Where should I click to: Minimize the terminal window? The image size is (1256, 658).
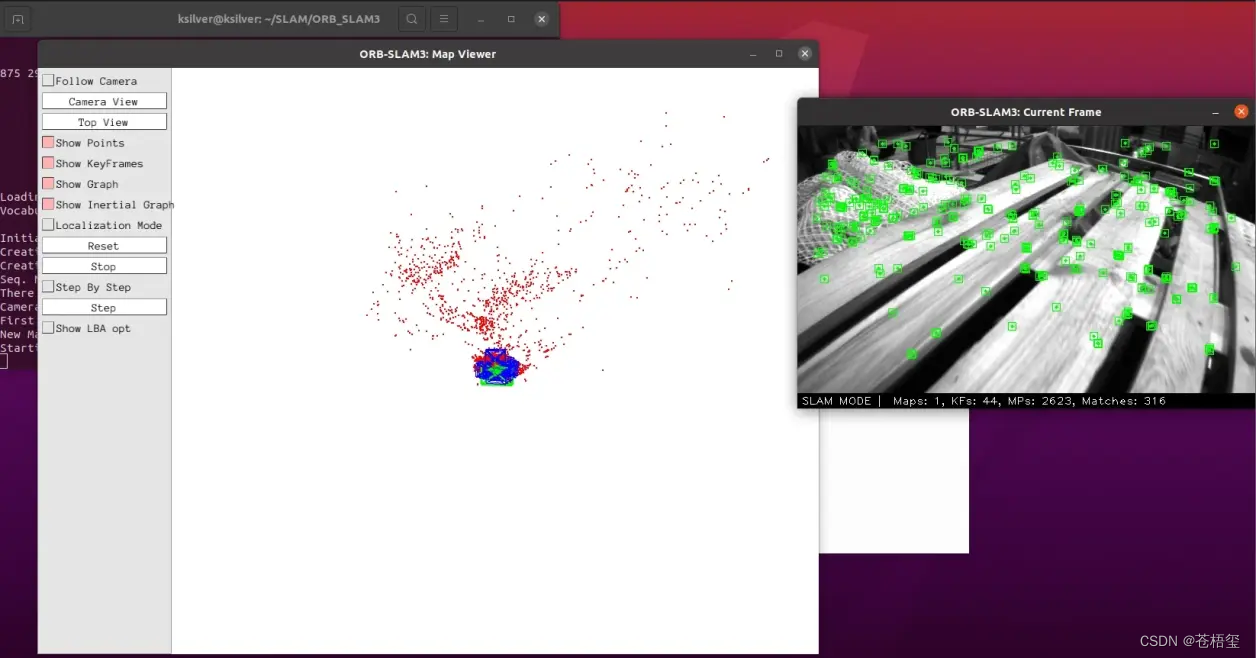[x=481, y=19]
